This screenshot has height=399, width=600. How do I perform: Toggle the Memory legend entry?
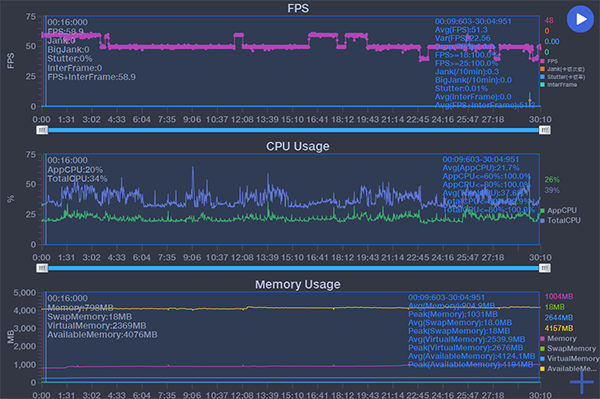point(558,339)
